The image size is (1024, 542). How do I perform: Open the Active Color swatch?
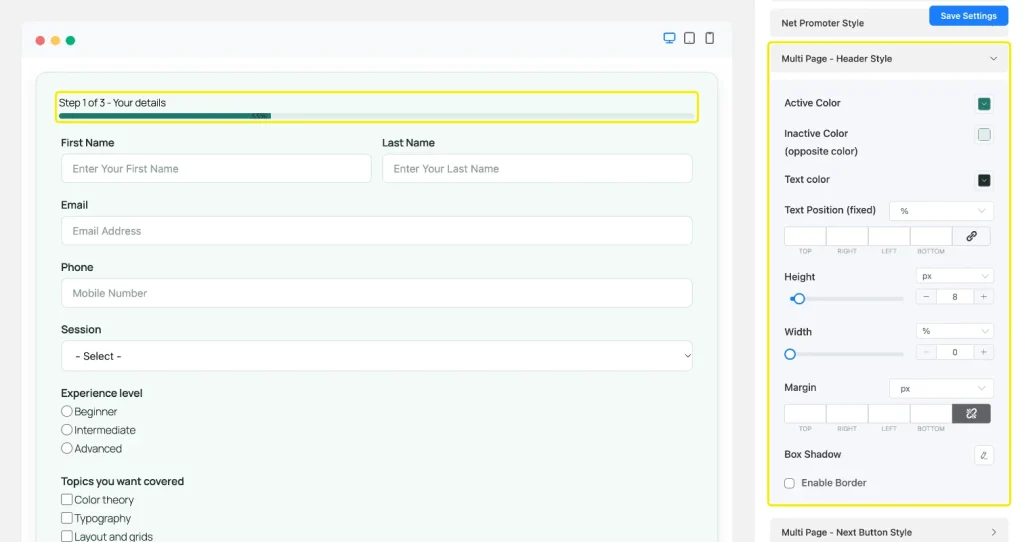tap(984, 104)
